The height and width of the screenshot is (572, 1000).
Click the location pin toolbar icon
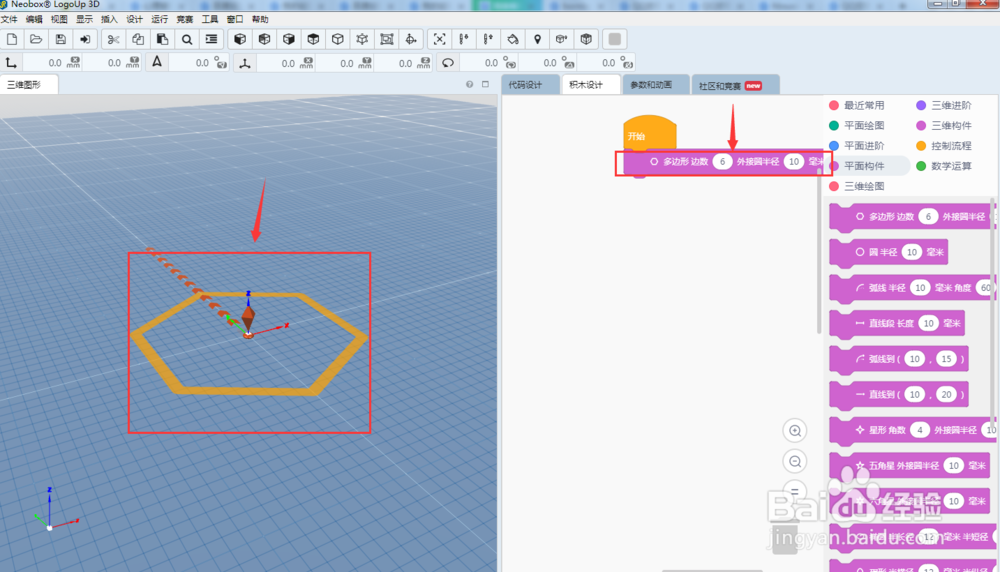pyautogui.click(x=537, y=40)
